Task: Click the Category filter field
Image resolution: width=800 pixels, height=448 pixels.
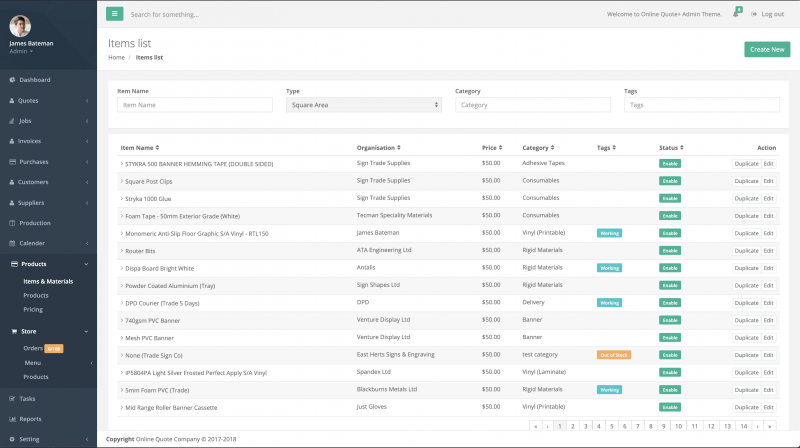Action: 533,105
